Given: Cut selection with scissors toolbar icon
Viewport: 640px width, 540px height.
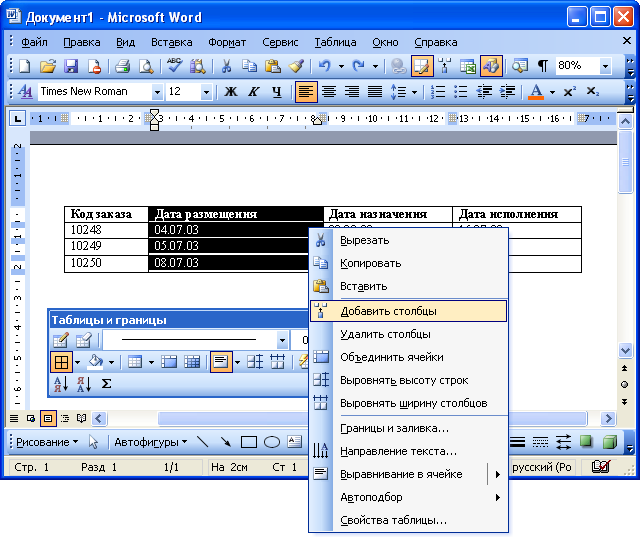Looking at the screenshot, I should coord(226,66).
